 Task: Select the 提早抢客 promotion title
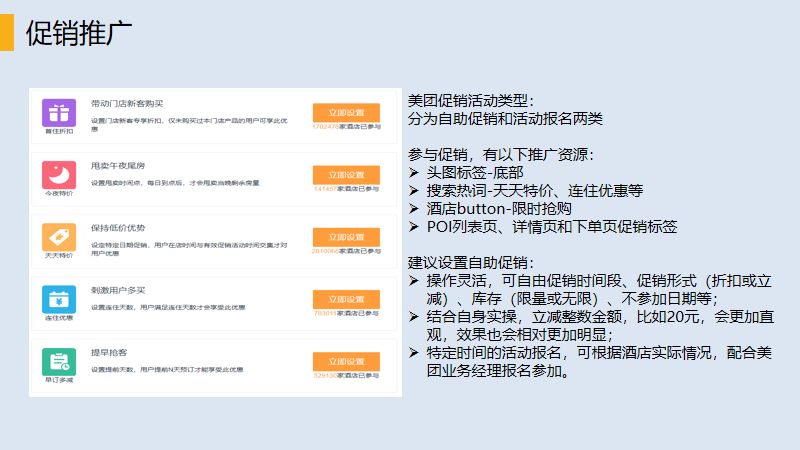coord(112,351)
